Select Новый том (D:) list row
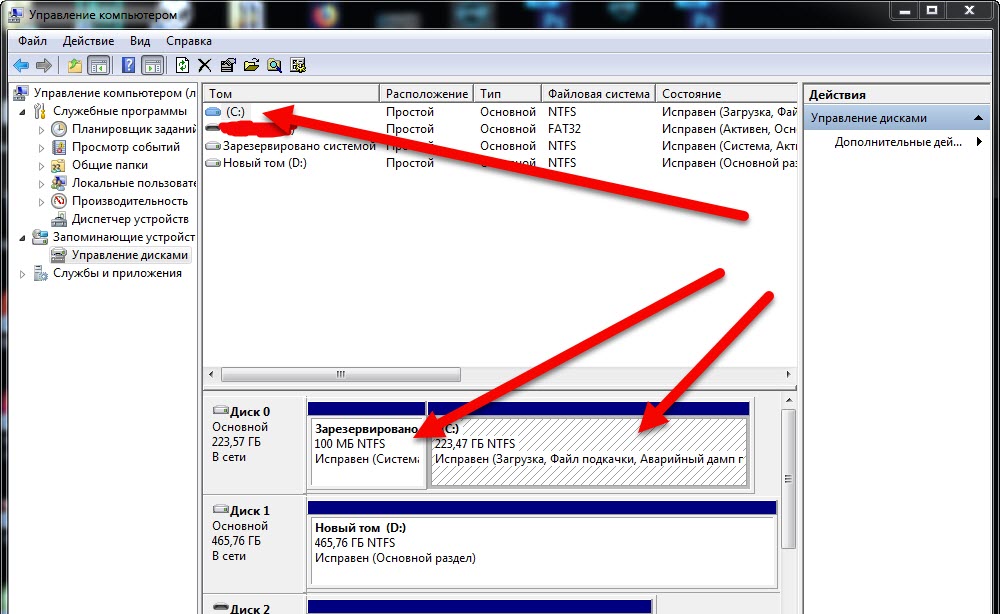This screenshot has width=1000, height=614. pyautogui.click(x=500, y=163)
